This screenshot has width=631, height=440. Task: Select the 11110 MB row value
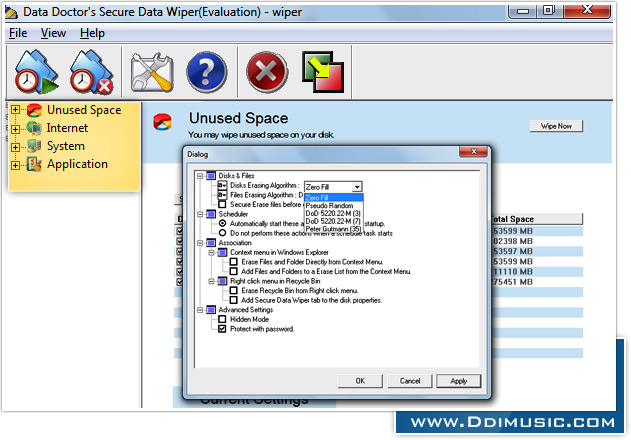(513, 272)
